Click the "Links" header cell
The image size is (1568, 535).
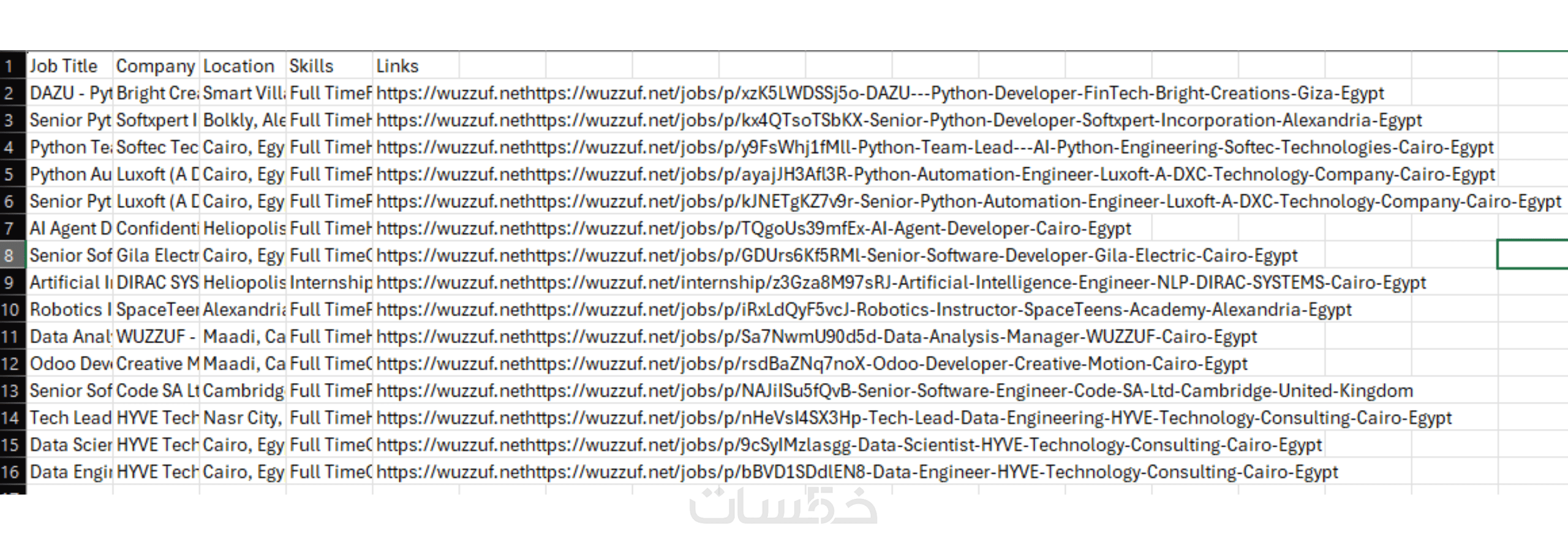point(415,66)
